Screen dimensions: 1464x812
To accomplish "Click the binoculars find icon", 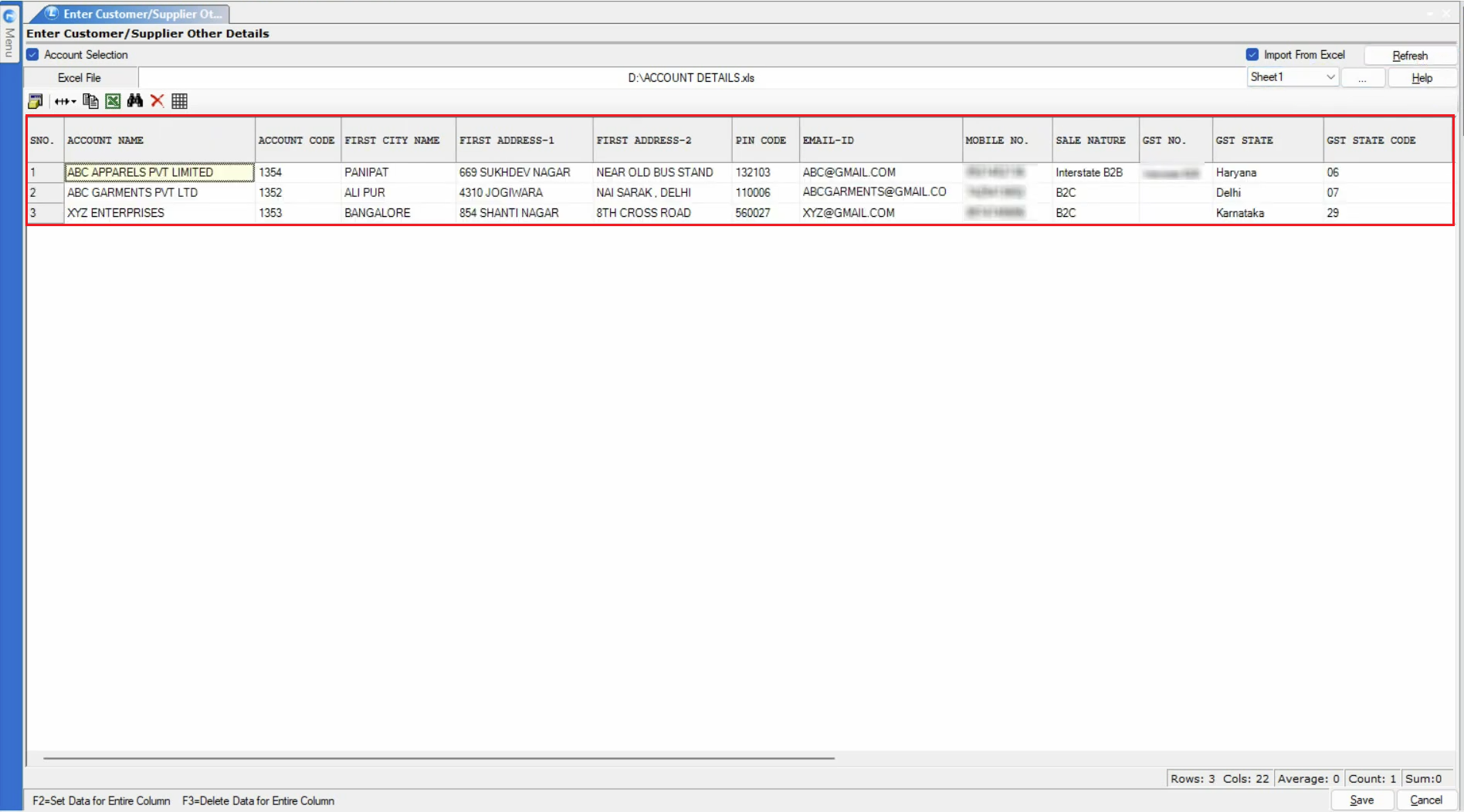I will point(135,101).
